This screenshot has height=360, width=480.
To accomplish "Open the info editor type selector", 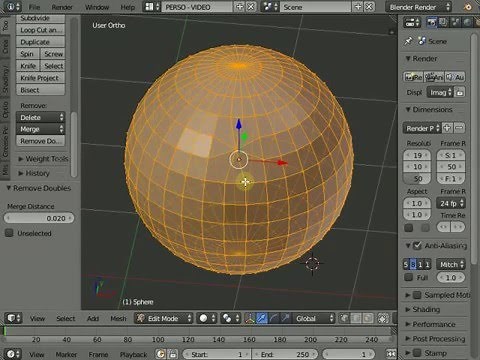I will coord(14,7).
